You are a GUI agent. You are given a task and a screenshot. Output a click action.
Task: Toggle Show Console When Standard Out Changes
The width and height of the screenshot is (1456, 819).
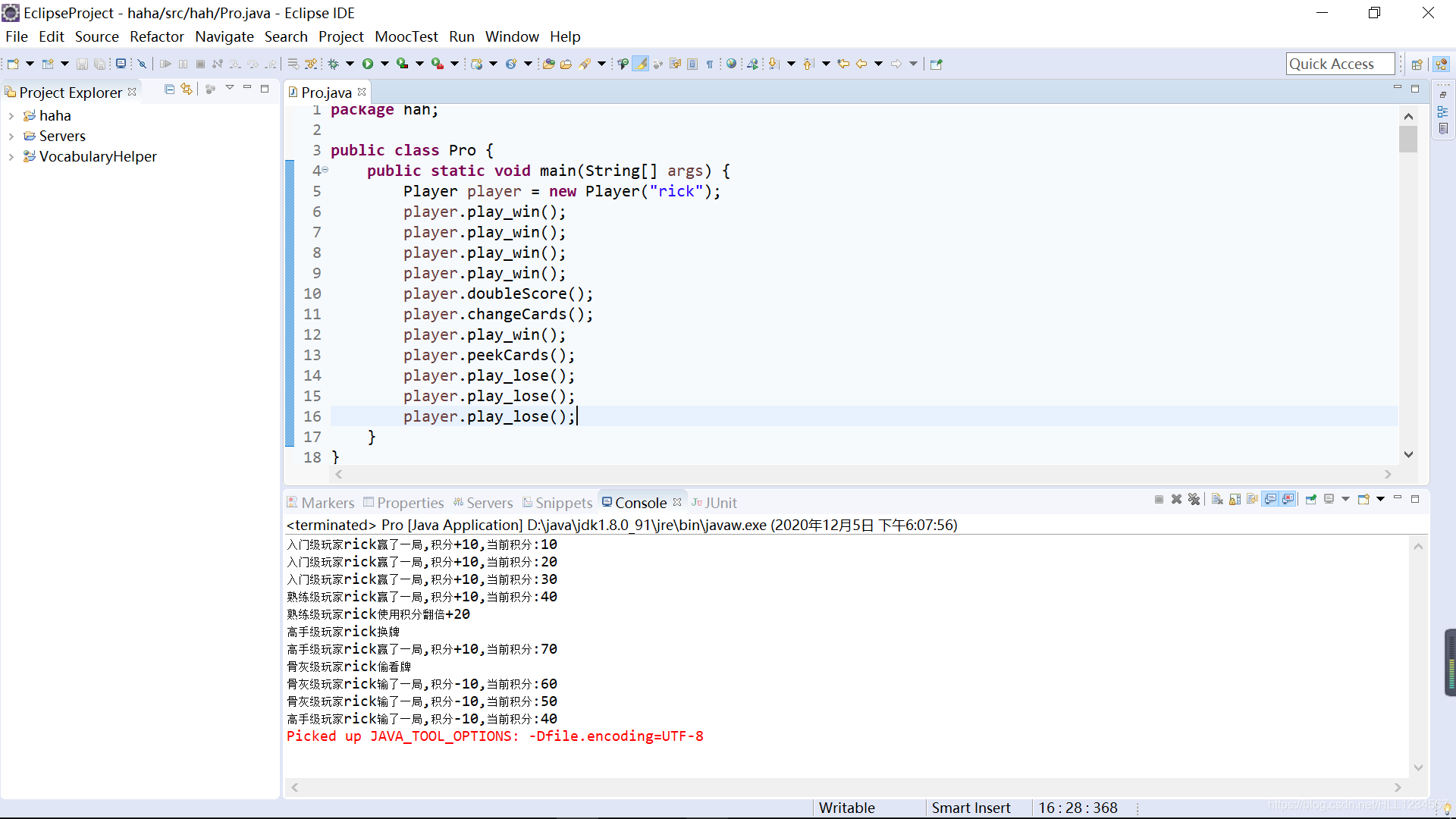[x=1270, y=499]
